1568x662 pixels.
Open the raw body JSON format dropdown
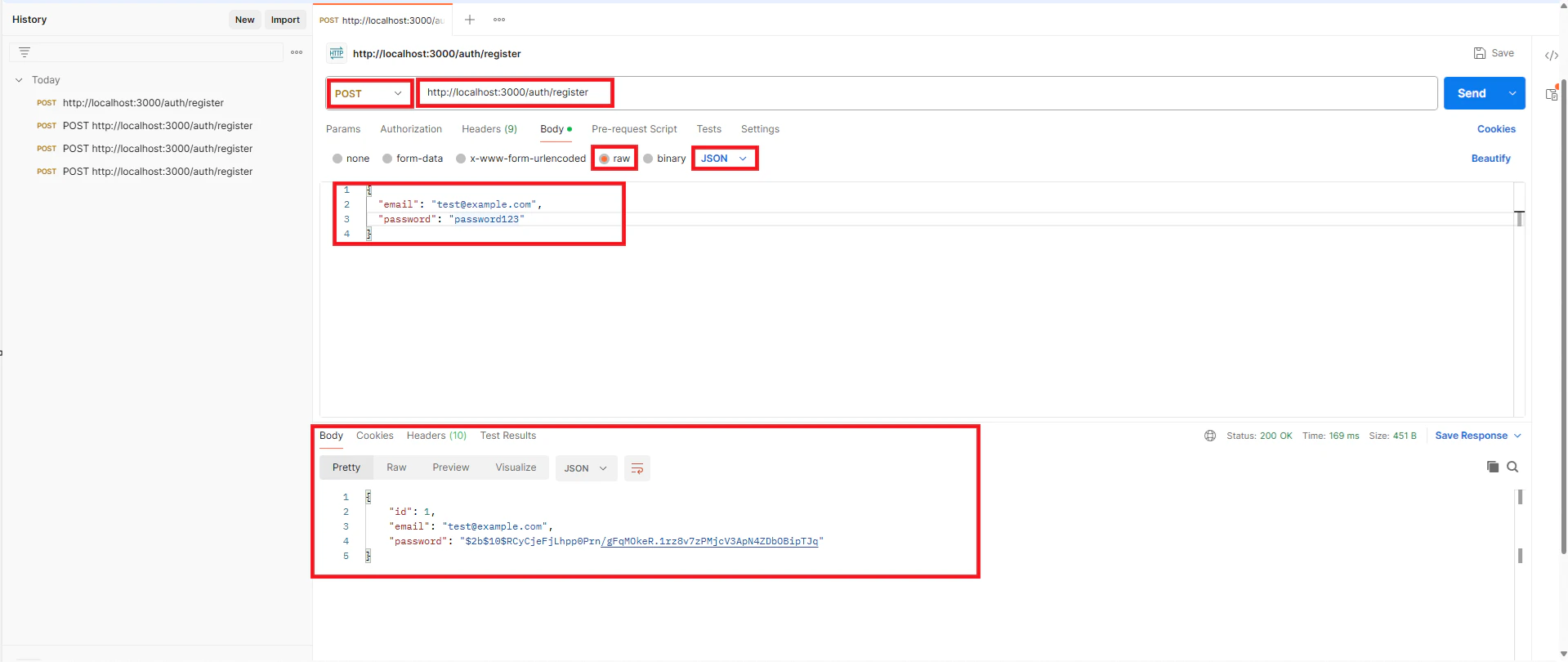click(725, 159)
